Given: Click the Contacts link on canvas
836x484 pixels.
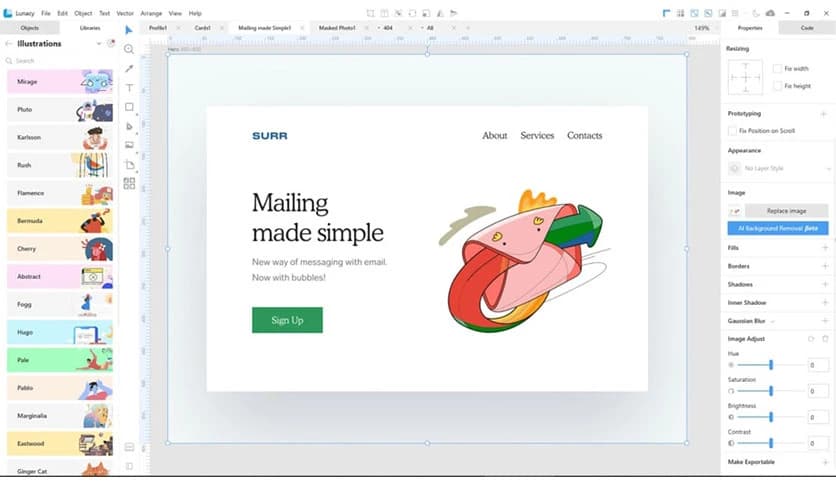Looking at the screenshot, I should 584,135.
